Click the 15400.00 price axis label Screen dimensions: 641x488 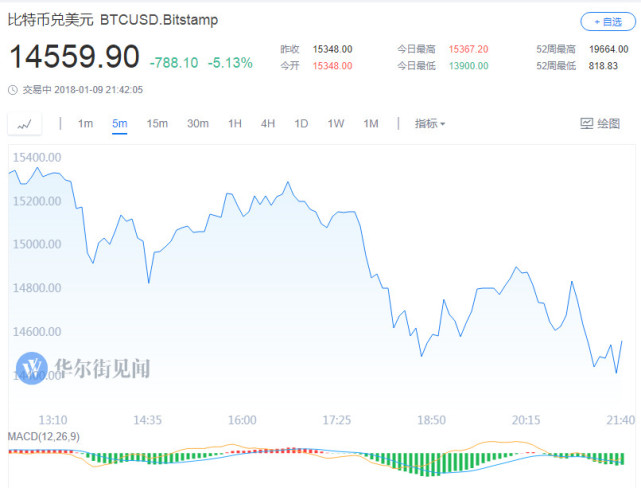coord(37,157)
